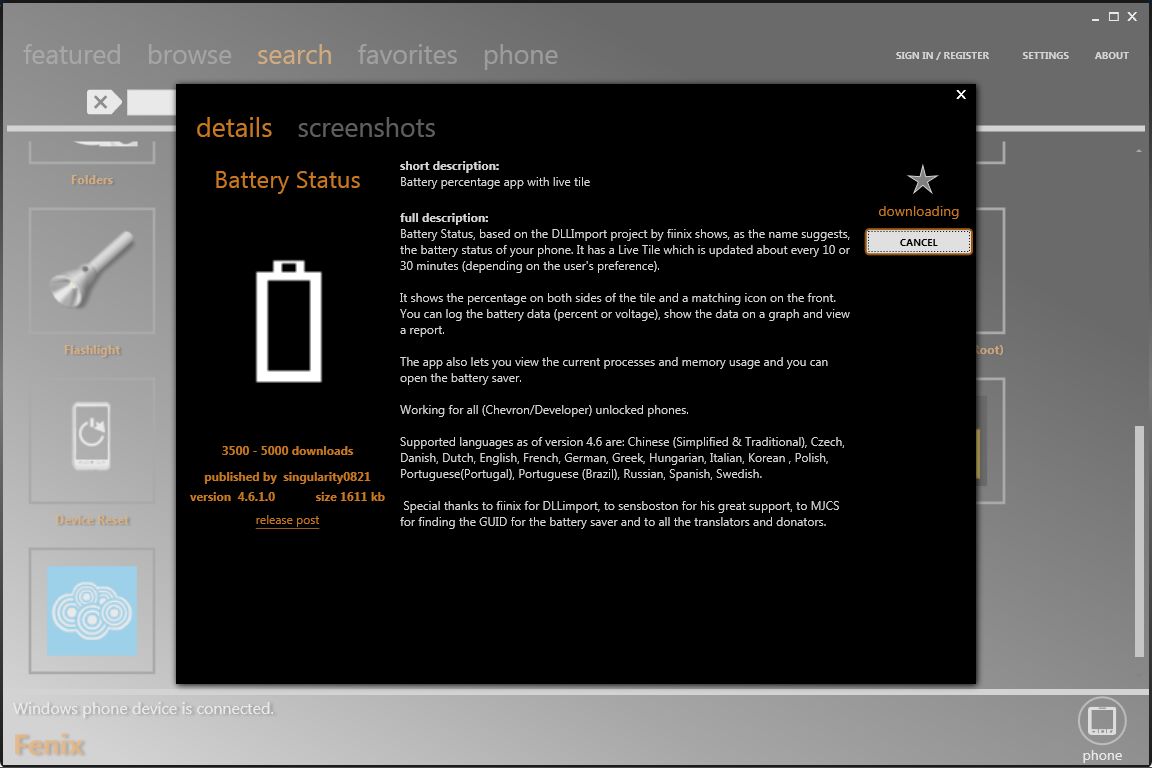Viewport: 1152px width, 768px height.
Task: Click the 'size 1611 kb' text
Action: (x=350, y=497)
